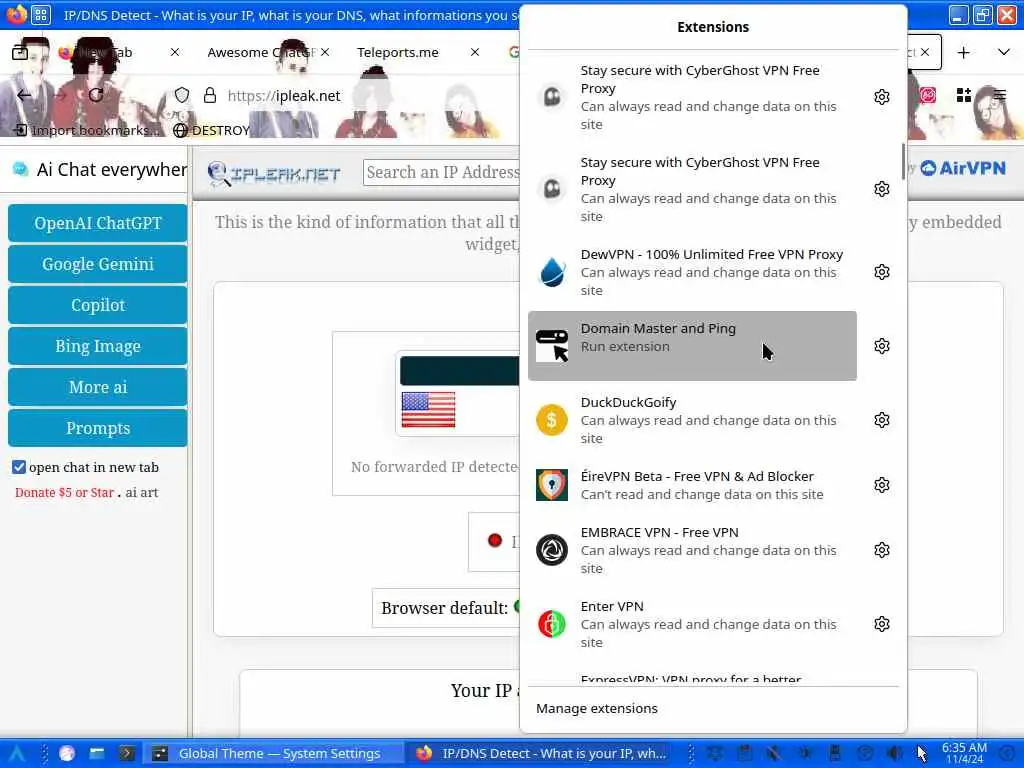Switch to the New Tab tab

click(x=104, y=52)
